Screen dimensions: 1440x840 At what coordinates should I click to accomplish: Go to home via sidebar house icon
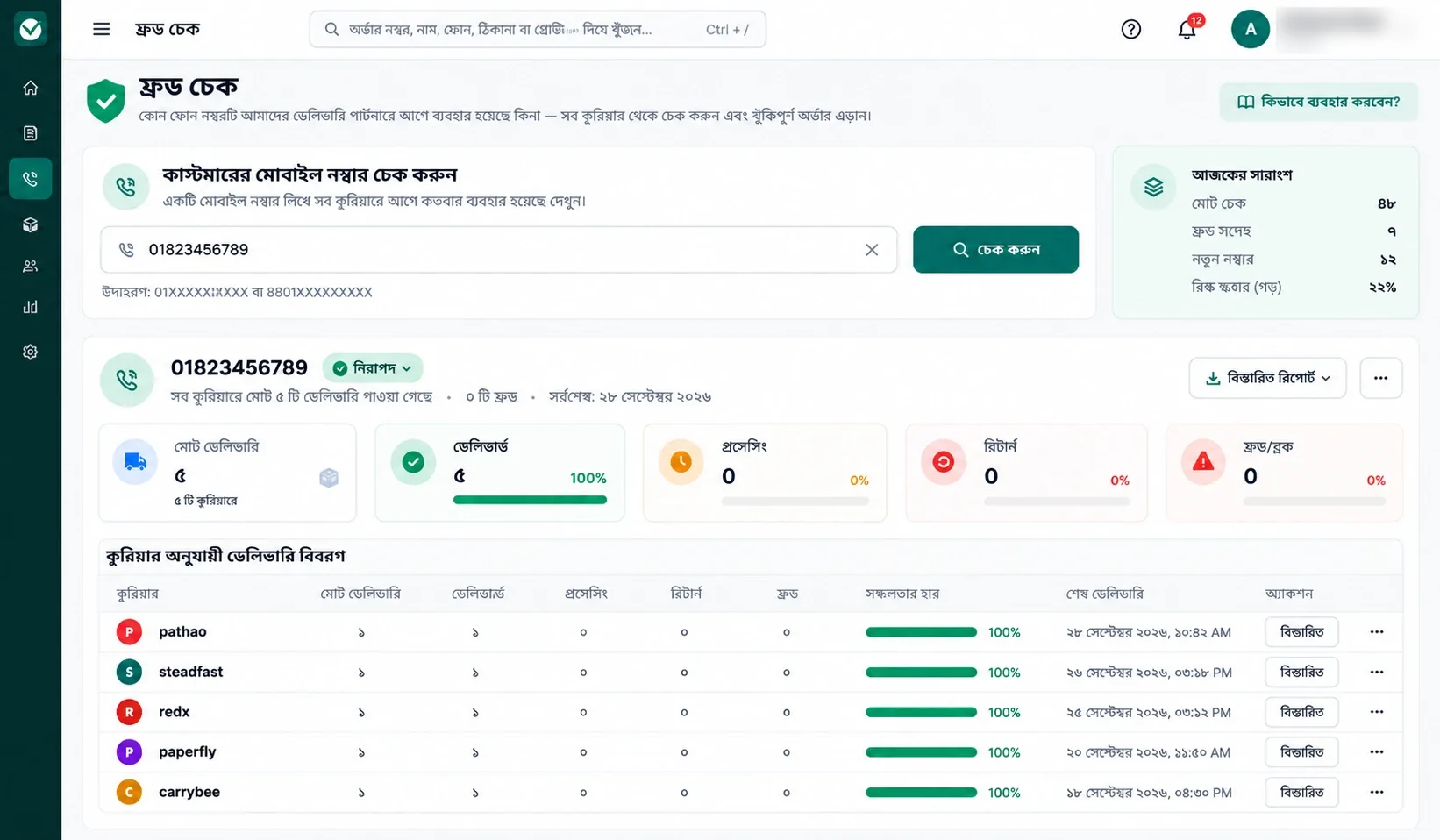click(31, 88)
